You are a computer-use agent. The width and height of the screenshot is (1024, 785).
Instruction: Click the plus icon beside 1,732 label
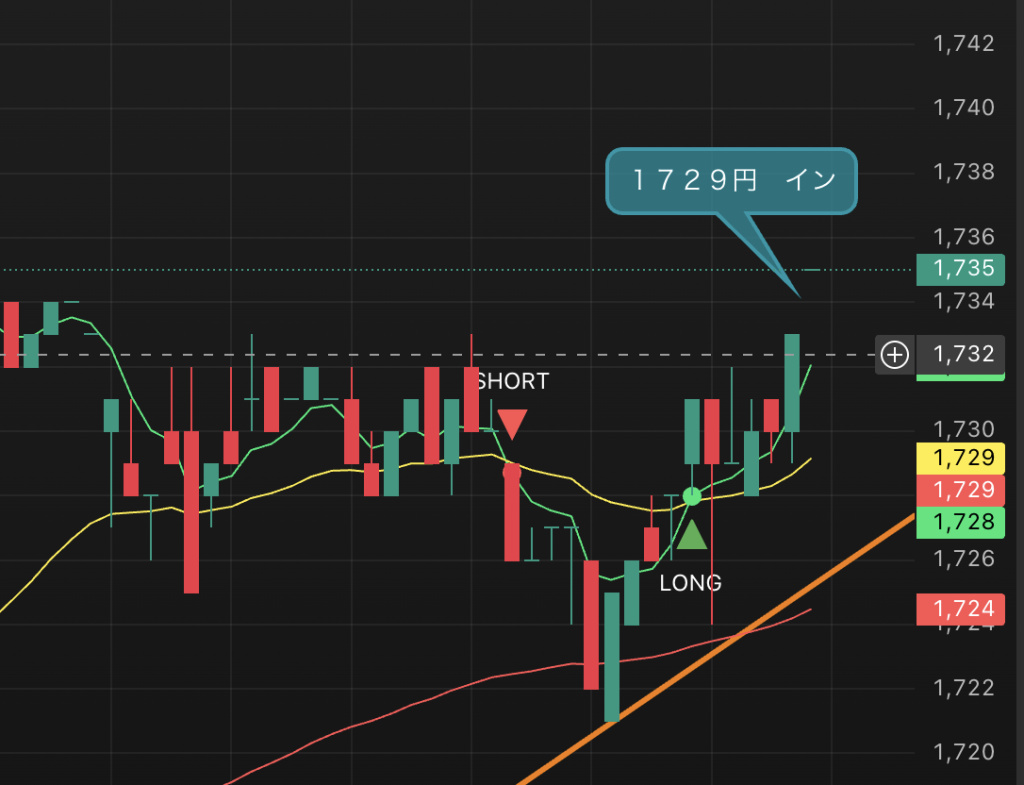pos(894,354)
